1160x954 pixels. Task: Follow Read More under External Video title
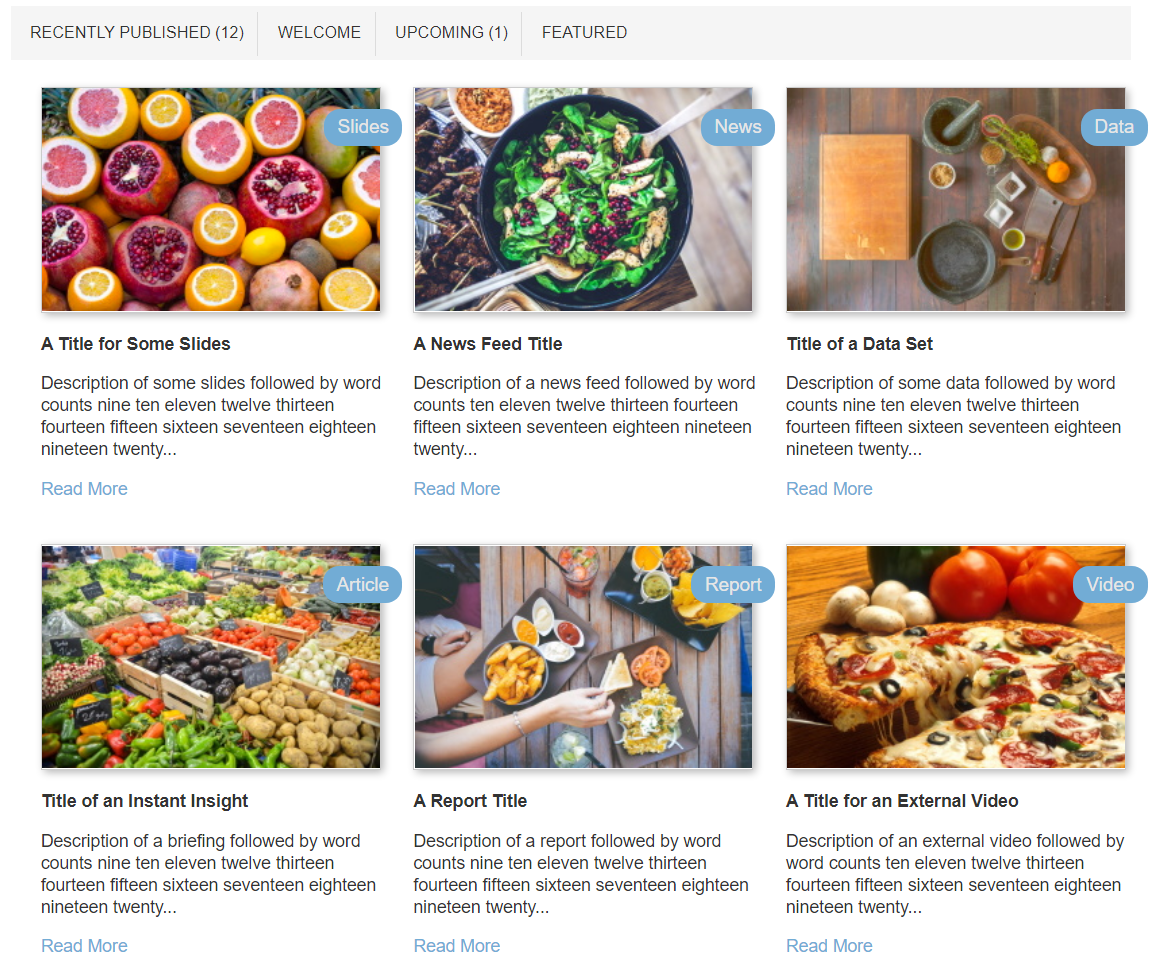(829, 946)
